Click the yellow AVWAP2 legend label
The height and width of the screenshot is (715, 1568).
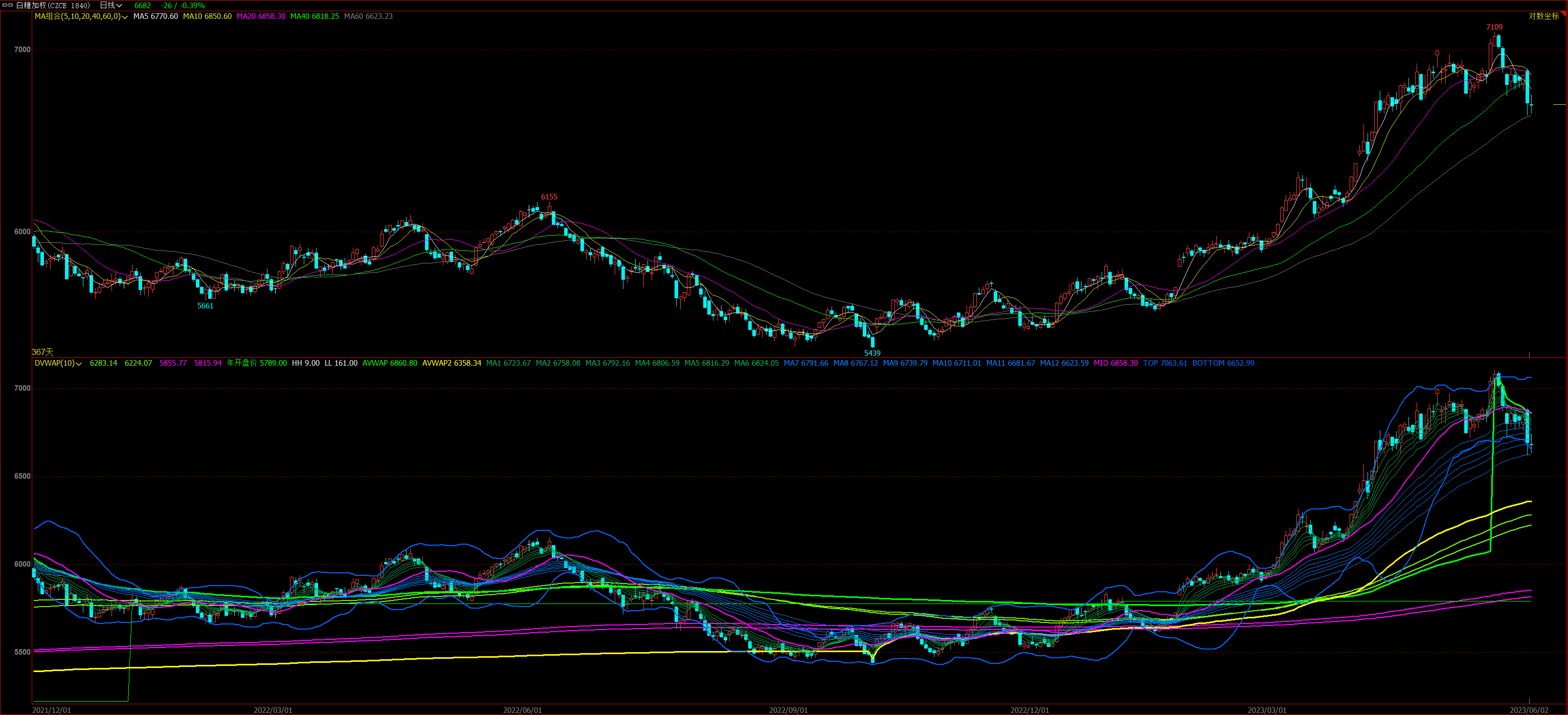click(451, 363)
